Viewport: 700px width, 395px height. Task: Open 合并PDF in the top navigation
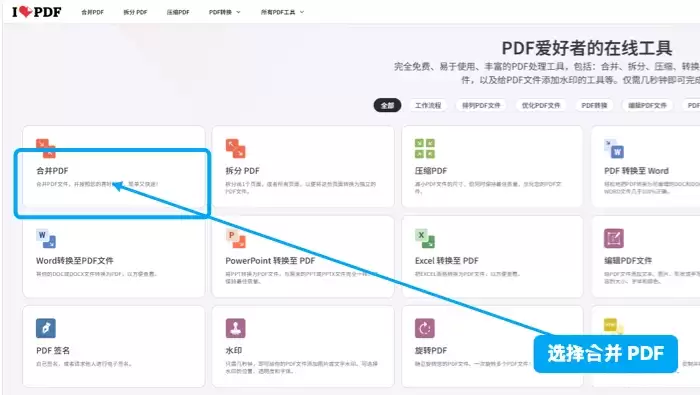pos(92,12)
